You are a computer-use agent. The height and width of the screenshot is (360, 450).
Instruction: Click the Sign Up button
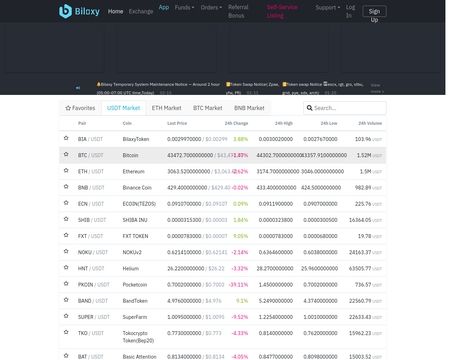(x=374, y=12)
